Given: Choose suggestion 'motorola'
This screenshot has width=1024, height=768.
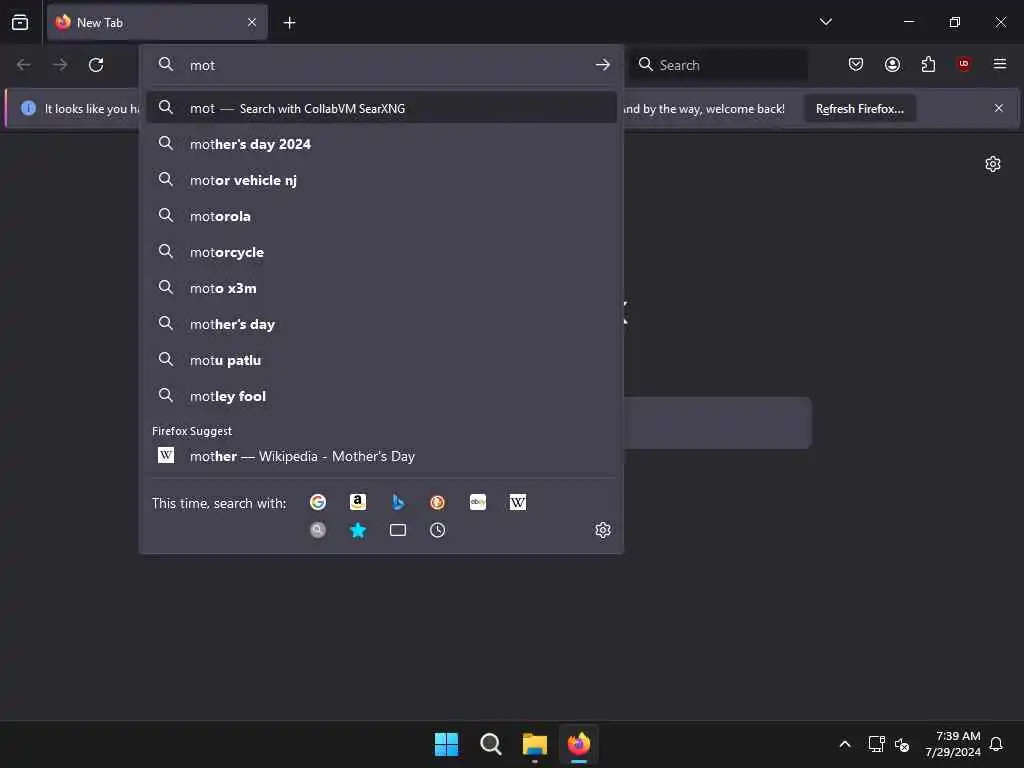Looking at the screenshot, I should coord(381,216).
